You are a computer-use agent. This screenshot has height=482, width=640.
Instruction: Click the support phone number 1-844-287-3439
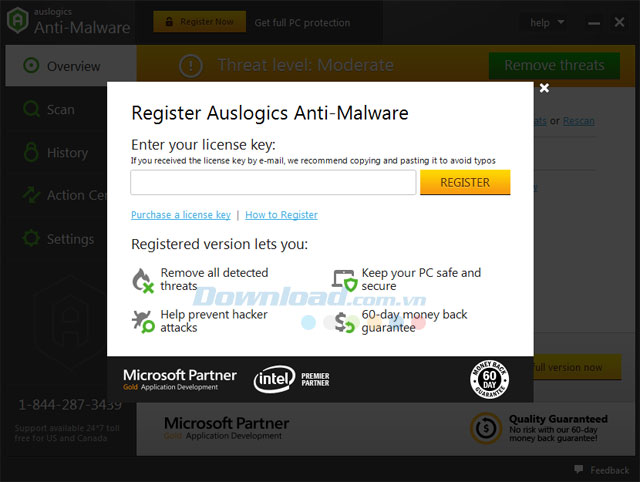coord(70,404)
